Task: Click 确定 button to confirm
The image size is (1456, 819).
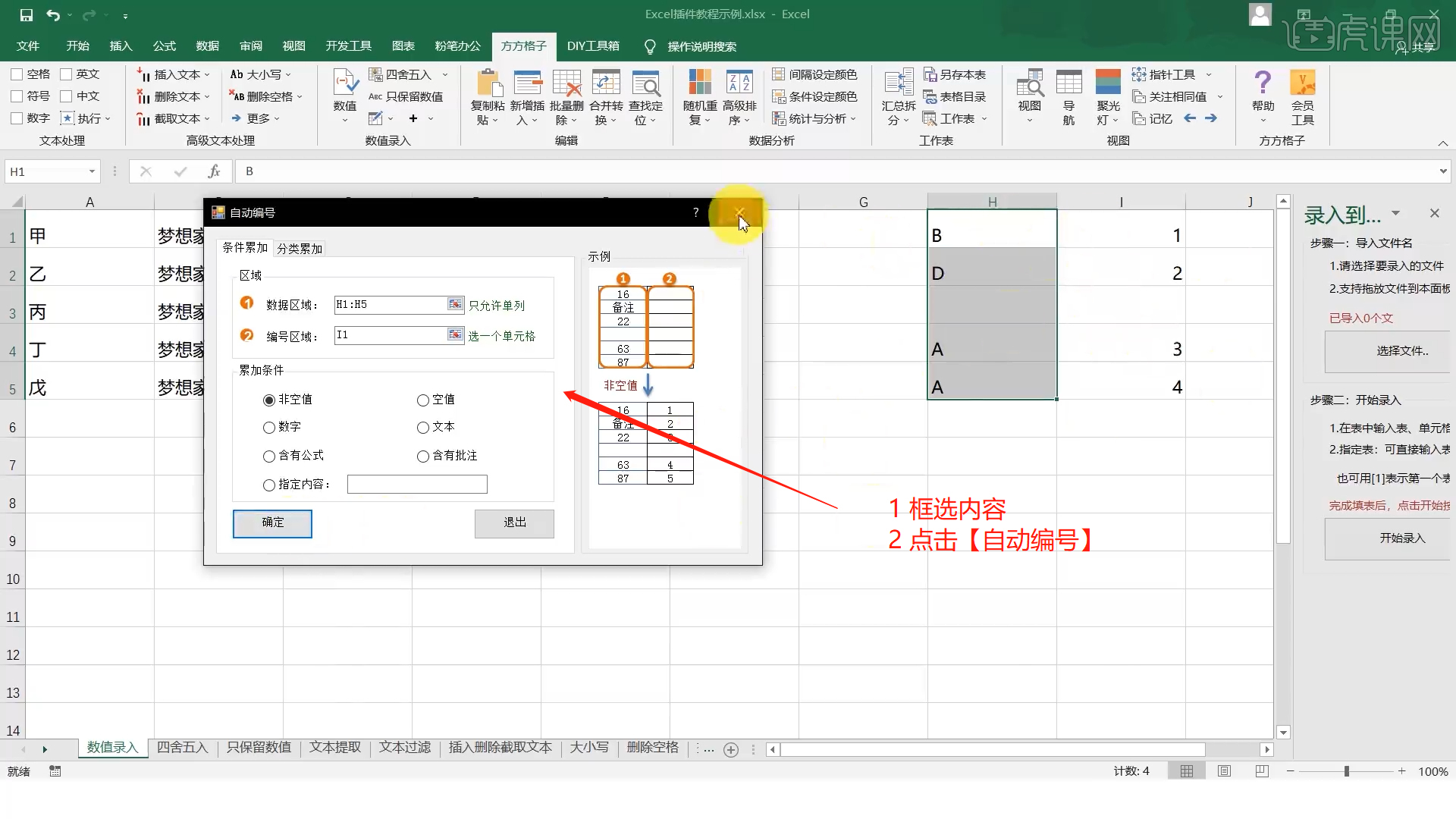Action: 272,522
